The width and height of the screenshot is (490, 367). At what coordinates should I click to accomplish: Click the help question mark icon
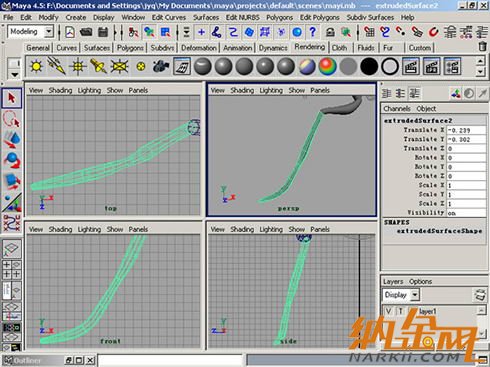[312, 32]
